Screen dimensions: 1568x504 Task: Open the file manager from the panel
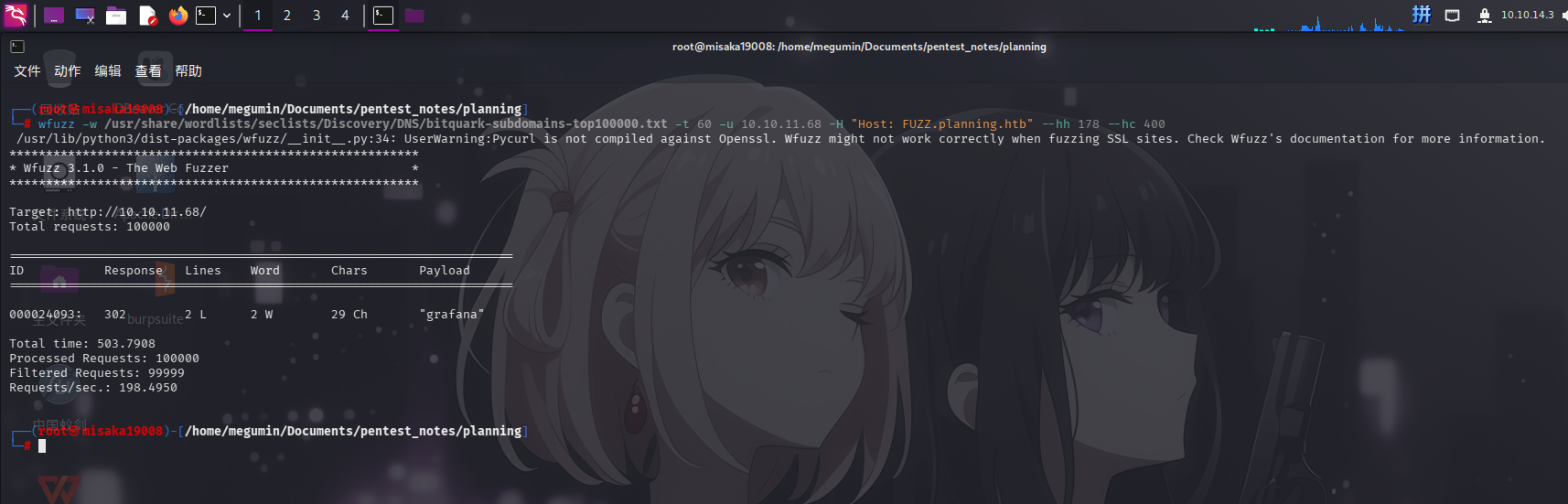[116, 16]
